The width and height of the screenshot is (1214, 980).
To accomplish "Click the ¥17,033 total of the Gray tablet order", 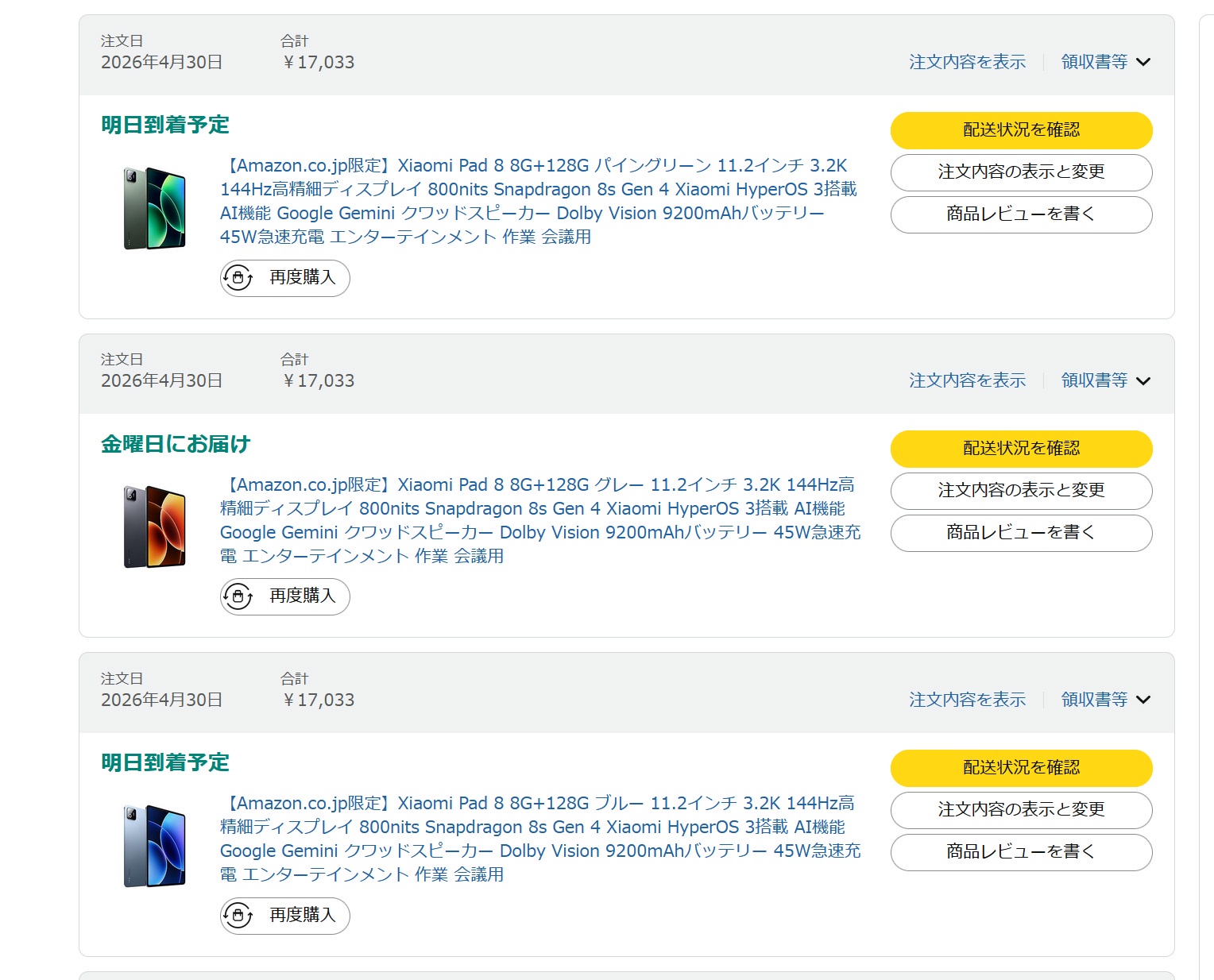I will 319,380.
